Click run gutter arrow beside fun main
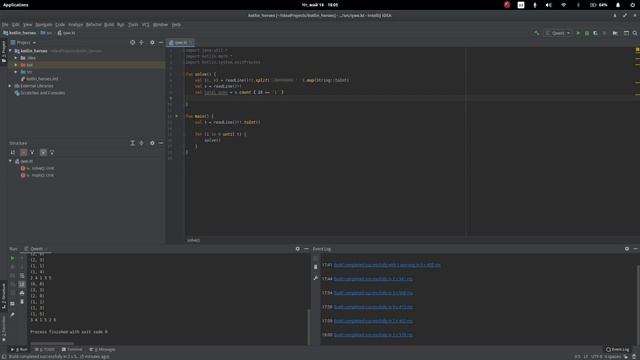This screenshot has height=360, width=640. [x=177, y=116]
